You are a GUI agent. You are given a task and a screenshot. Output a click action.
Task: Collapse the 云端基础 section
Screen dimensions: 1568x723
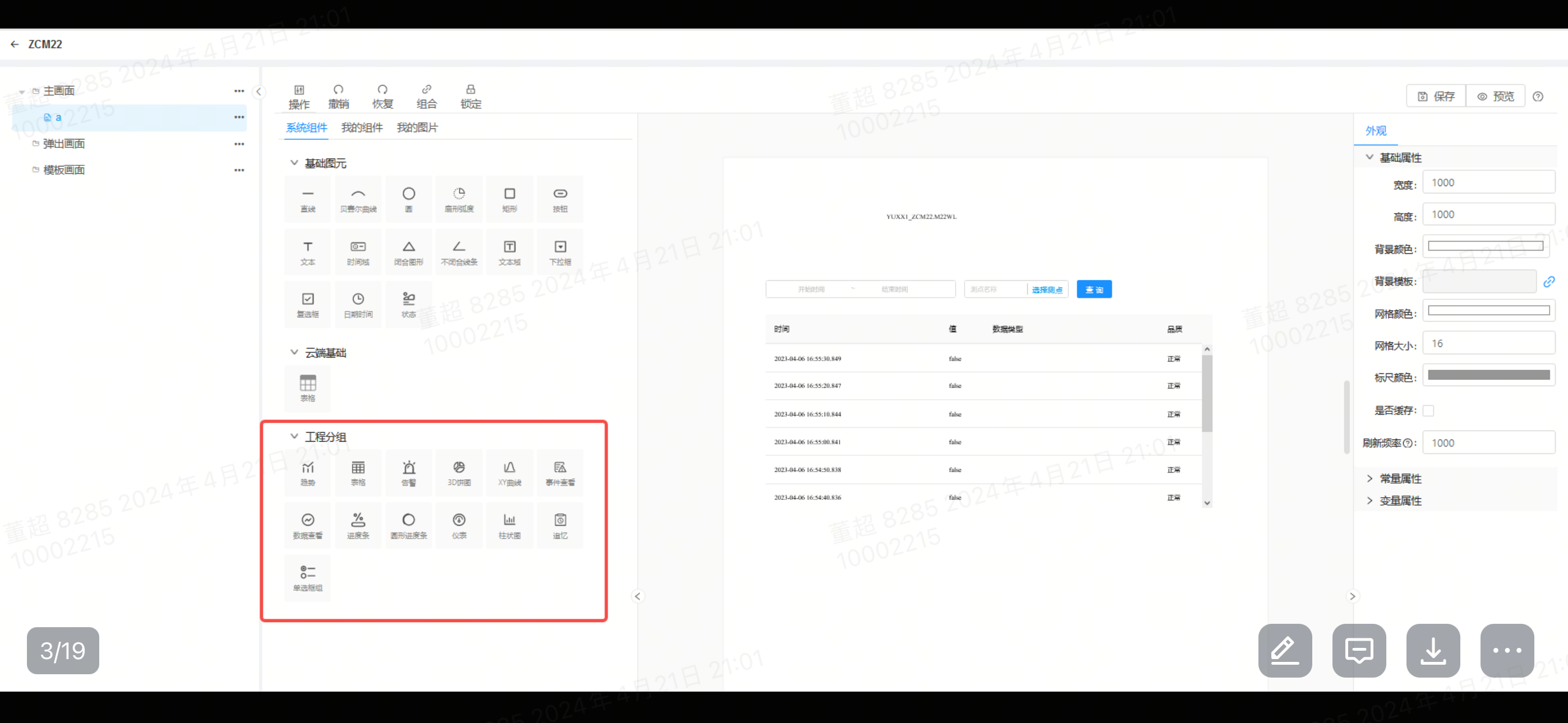pyautogui.click(x=294, y=353)
